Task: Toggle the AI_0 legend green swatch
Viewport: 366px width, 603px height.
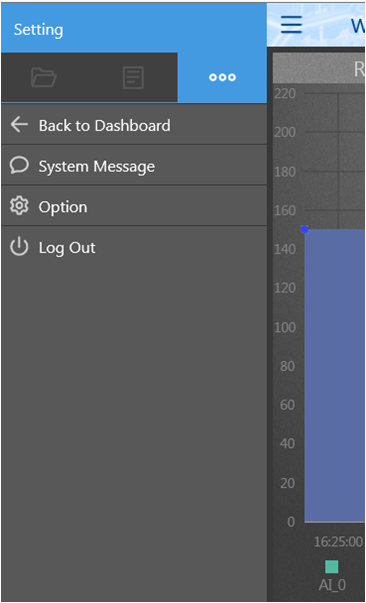Action: [x=331, y=567]
